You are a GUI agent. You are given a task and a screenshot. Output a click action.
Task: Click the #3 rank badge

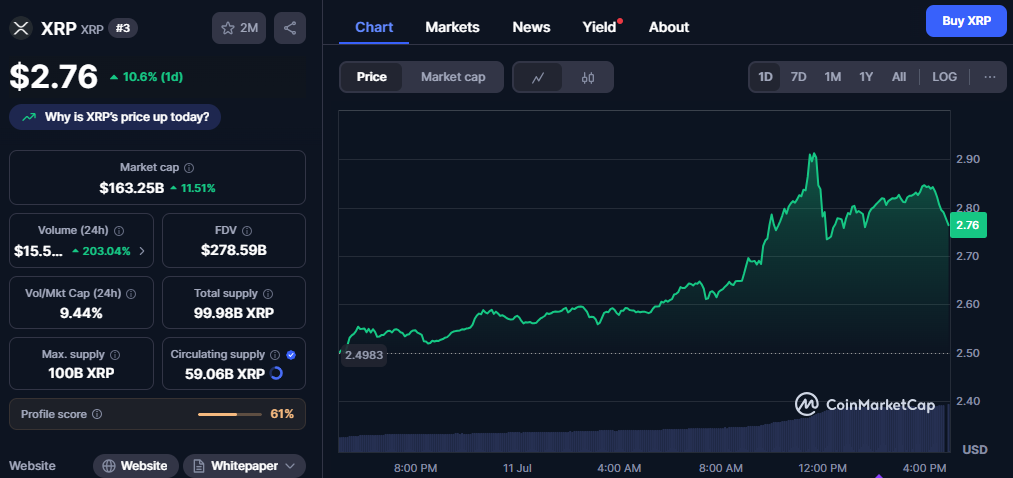pyautogui.click(x=123, y=28)
